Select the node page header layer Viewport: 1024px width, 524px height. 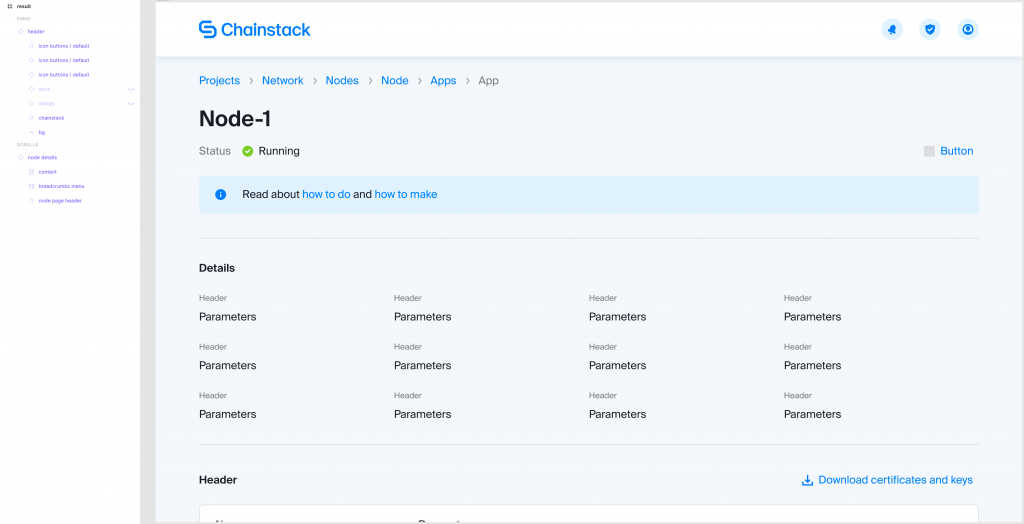click(60, 201)
